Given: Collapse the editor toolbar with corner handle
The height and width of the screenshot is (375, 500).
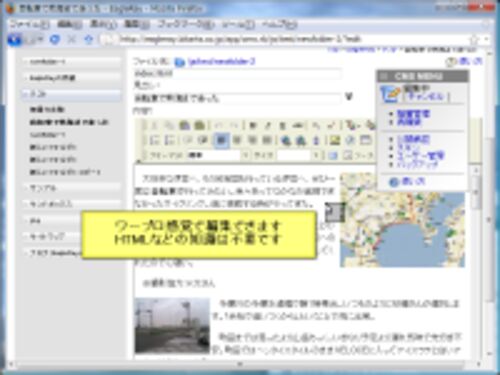Looking at the screenshot, I should tap(139, 162).
